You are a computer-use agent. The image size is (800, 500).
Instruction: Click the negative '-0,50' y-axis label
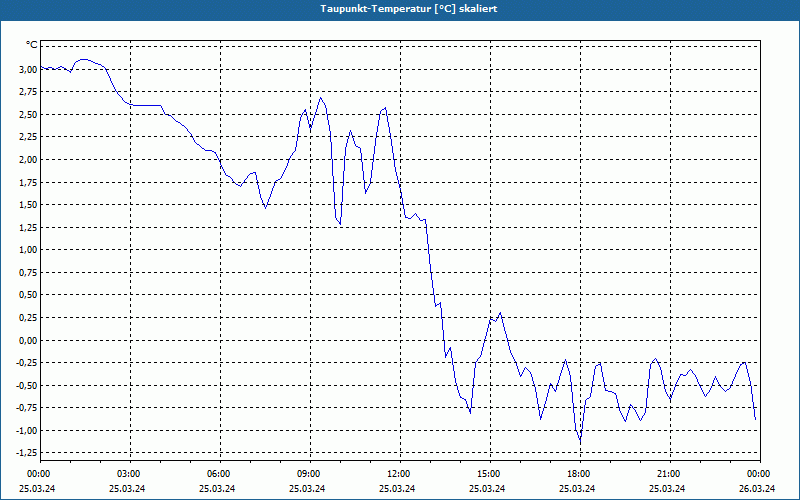click(x=27, y=385)
